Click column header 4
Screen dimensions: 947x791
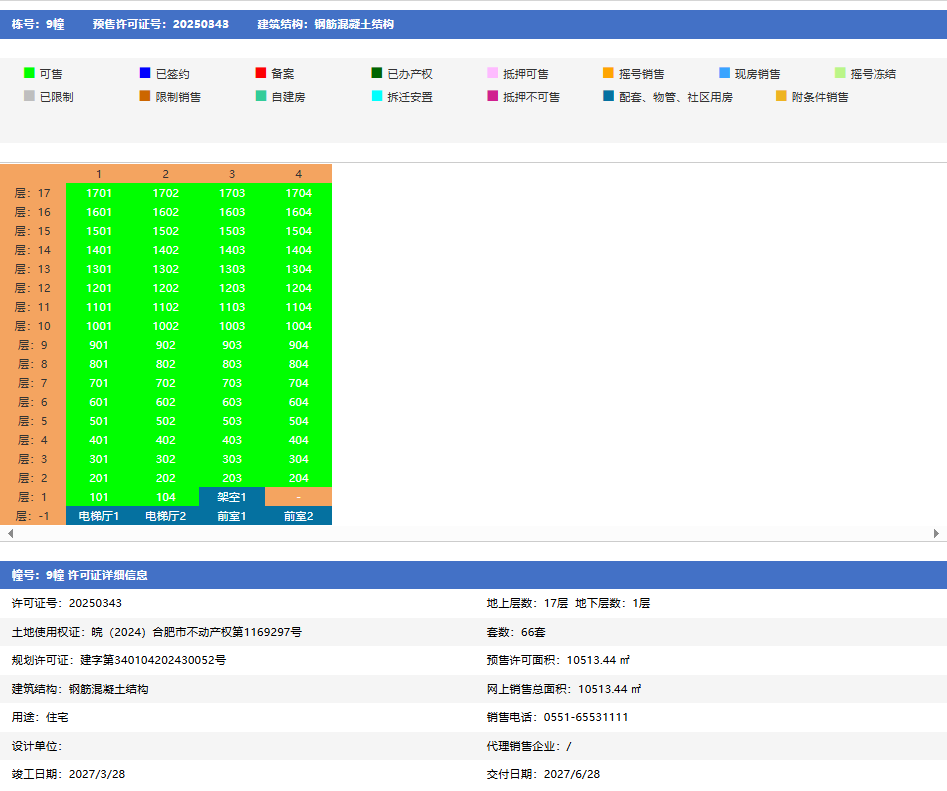[x=298, y=174]
